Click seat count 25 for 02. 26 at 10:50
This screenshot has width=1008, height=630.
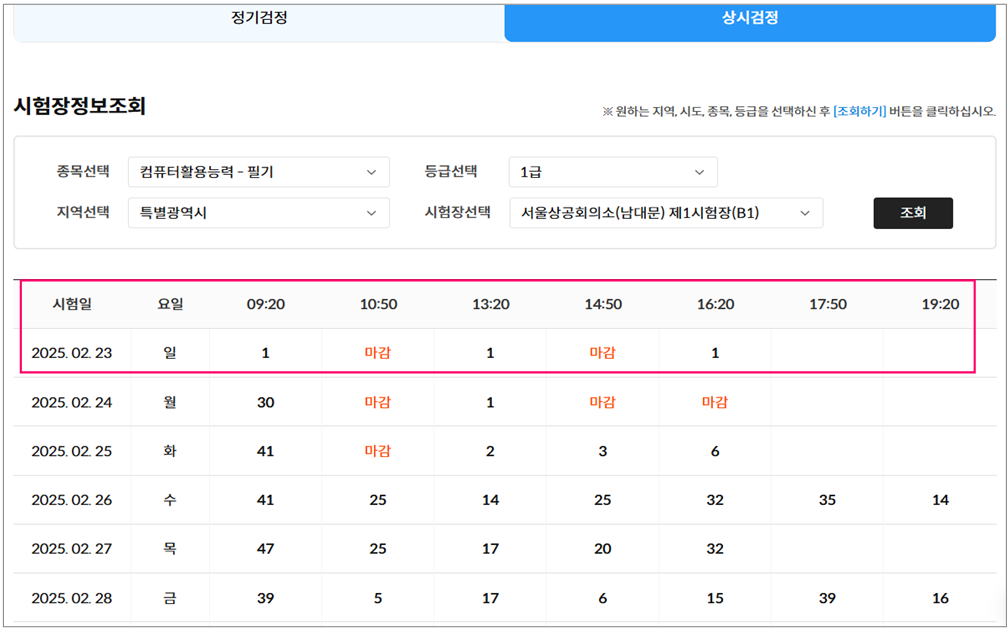click(x=378, y=500)
